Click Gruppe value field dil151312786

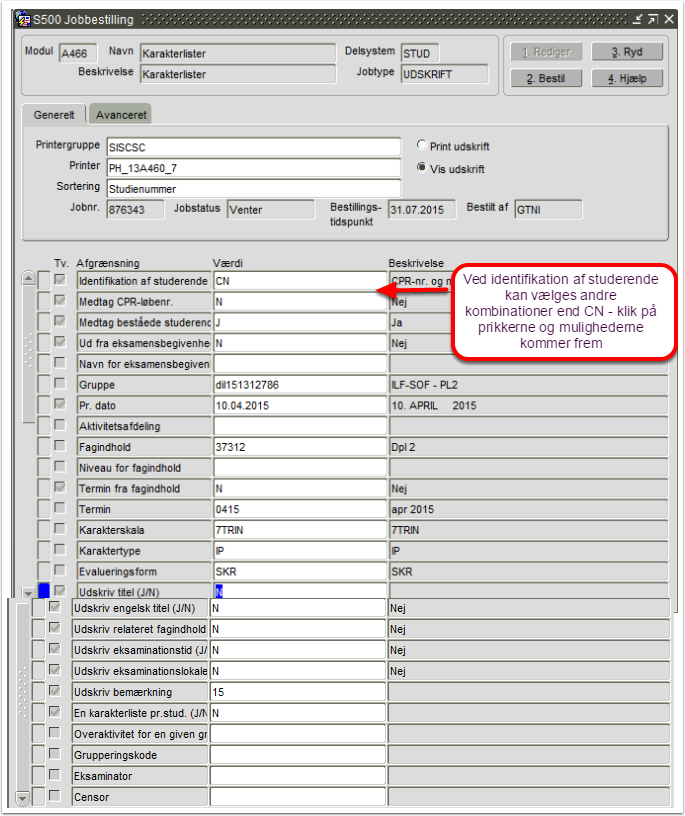(x=300, y=385)
